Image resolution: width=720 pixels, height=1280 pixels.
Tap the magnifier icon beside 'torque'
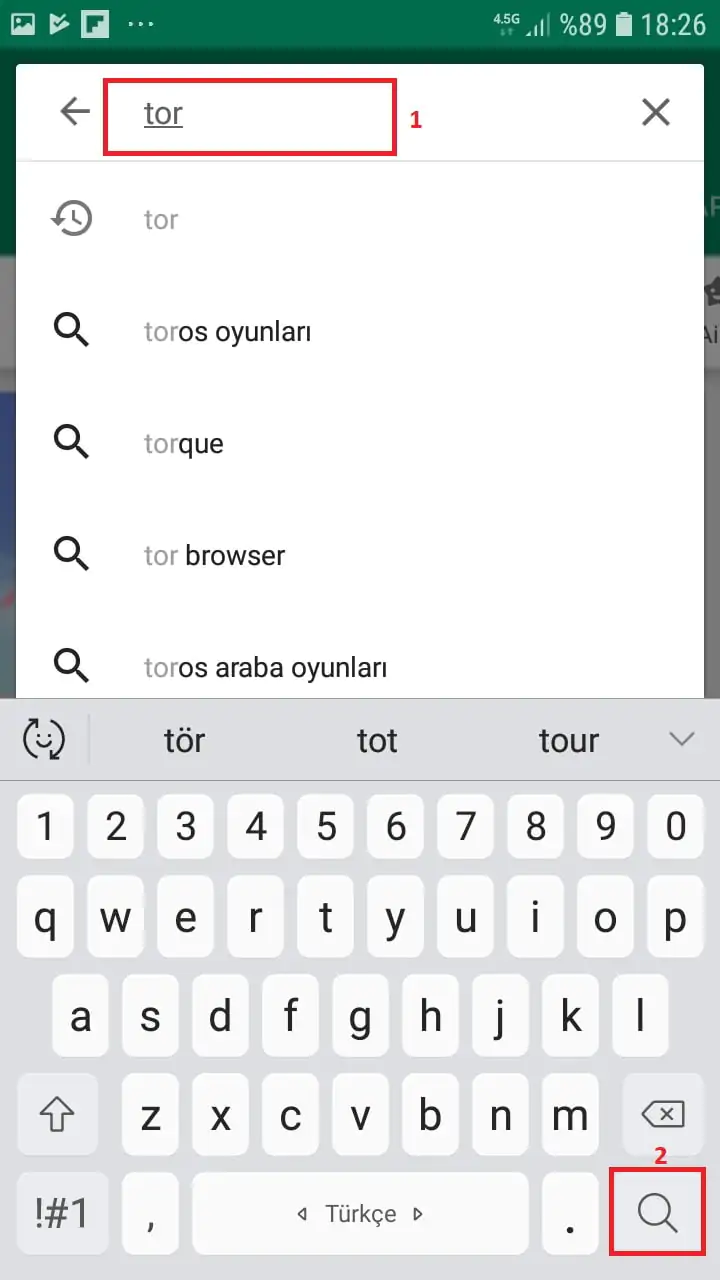[71, 443]
